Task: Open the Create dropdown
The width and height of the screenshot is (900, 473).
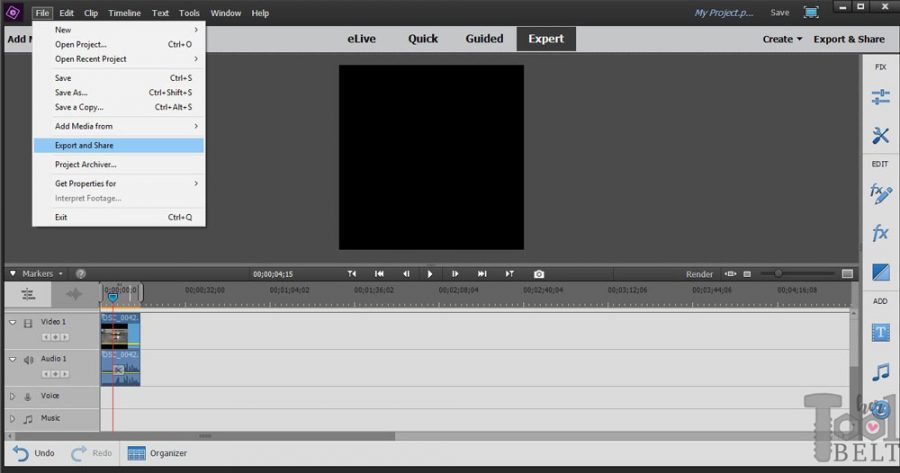Action: 782,39
